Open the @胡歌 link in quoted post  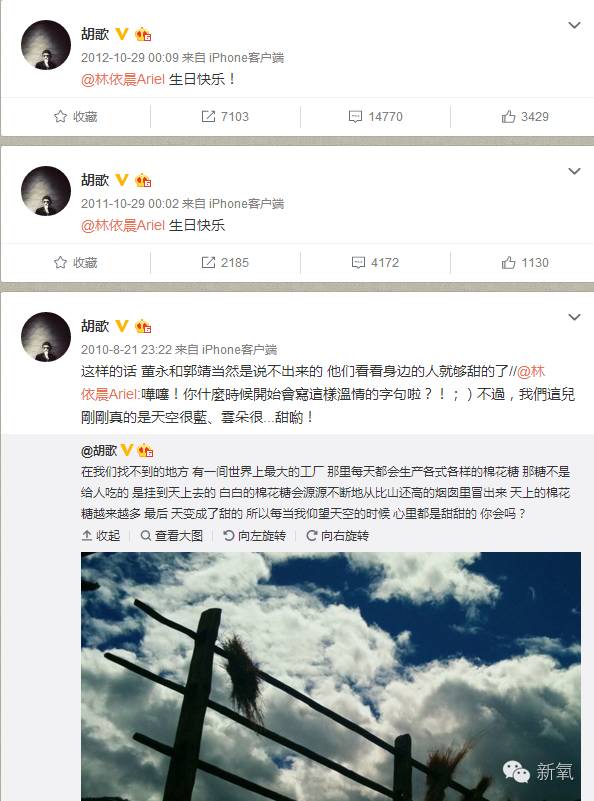tap(99, 451)
